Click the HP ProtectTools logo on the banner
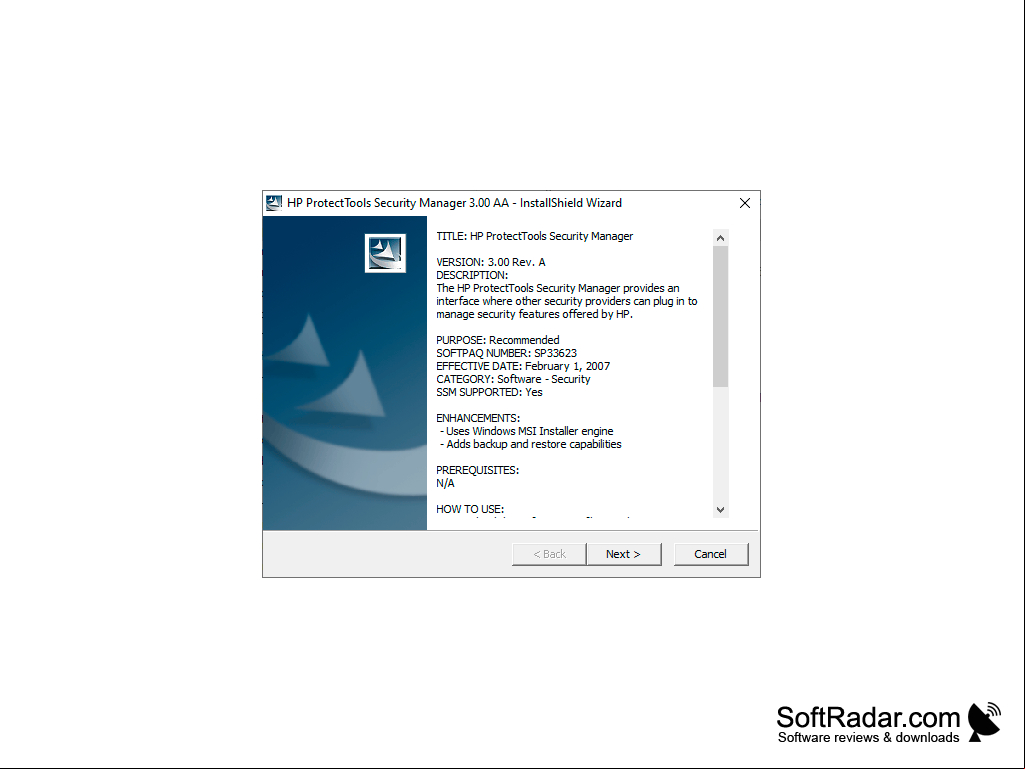 click(x=385, y=253)
